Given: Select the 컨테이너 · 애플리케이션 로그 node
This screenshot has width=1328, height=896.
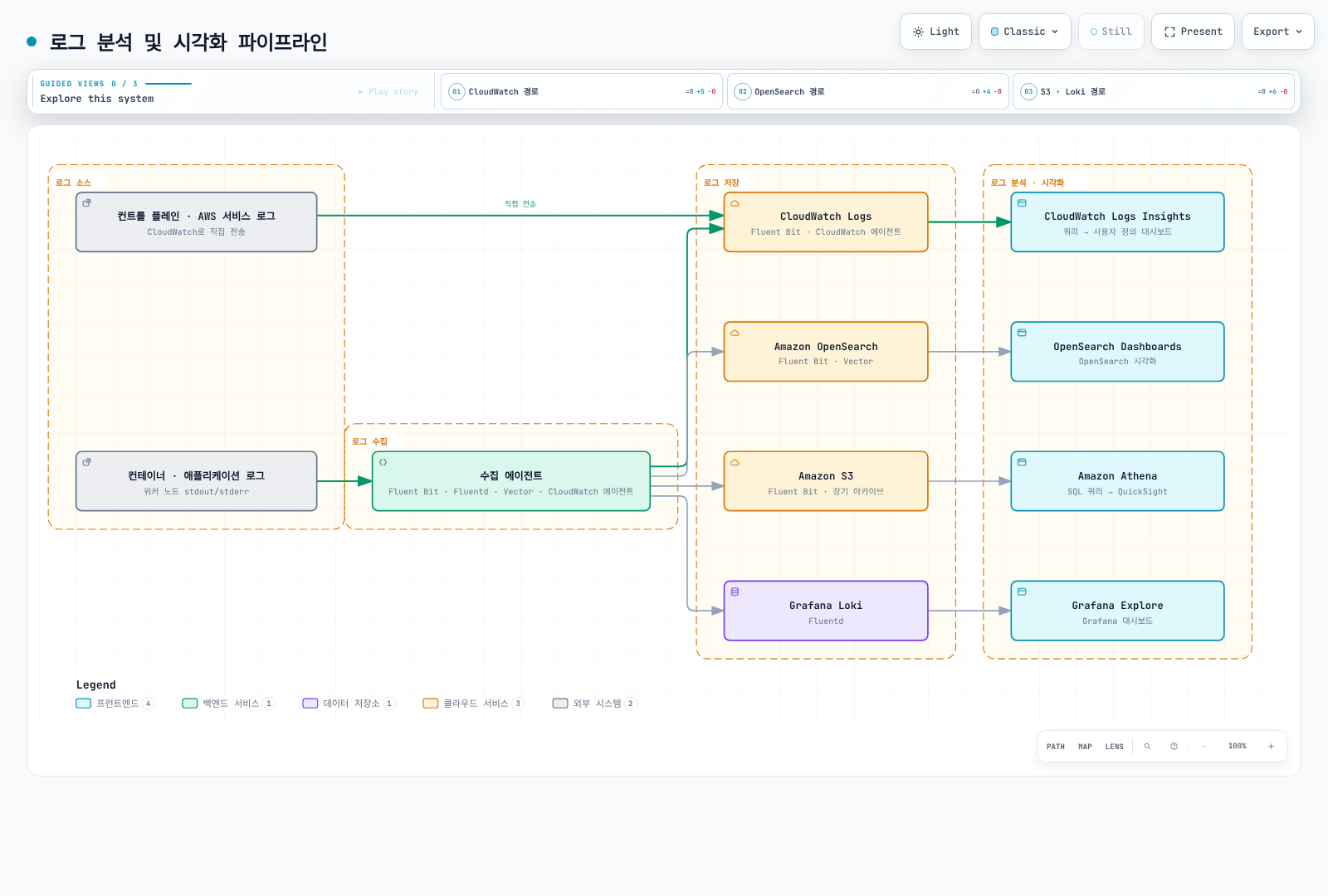Looking at the screenshot, I should tap(196, 481).
